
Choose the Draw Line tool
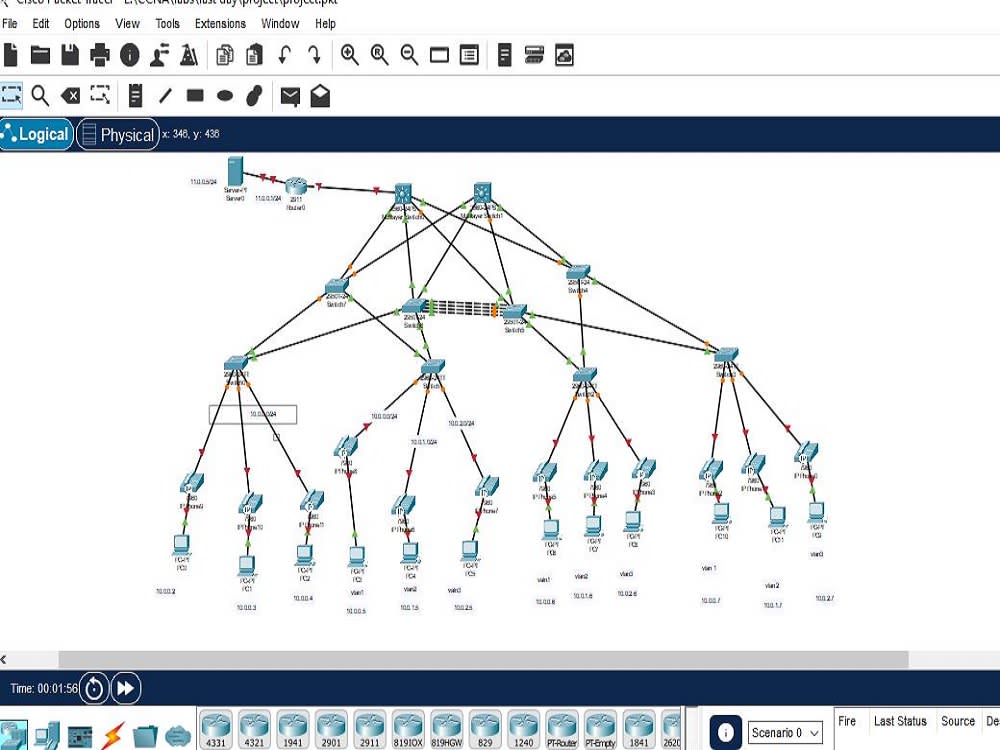pyautogui.click(x=165, y=96)
